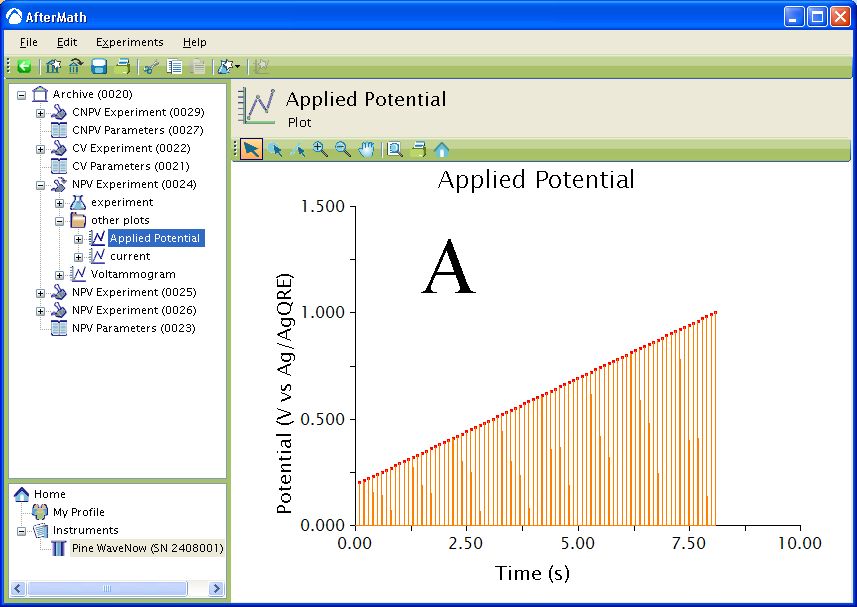Select the experiment tree item

click(122, 202)
